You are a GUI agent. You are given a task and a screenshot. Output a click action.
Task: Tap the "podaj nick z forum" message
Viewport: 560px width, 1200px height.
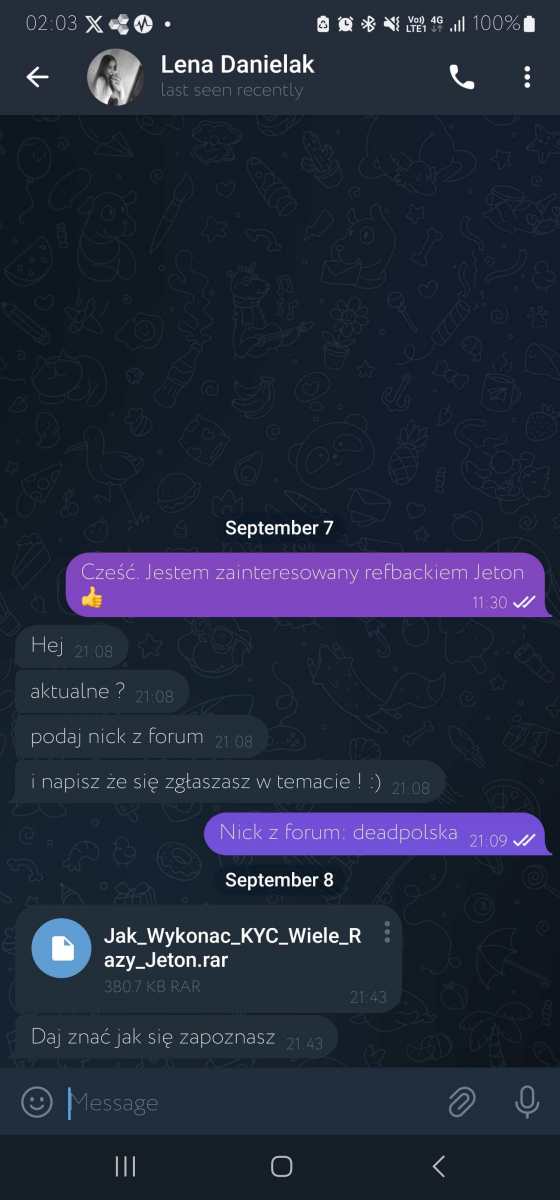point(141,738)
